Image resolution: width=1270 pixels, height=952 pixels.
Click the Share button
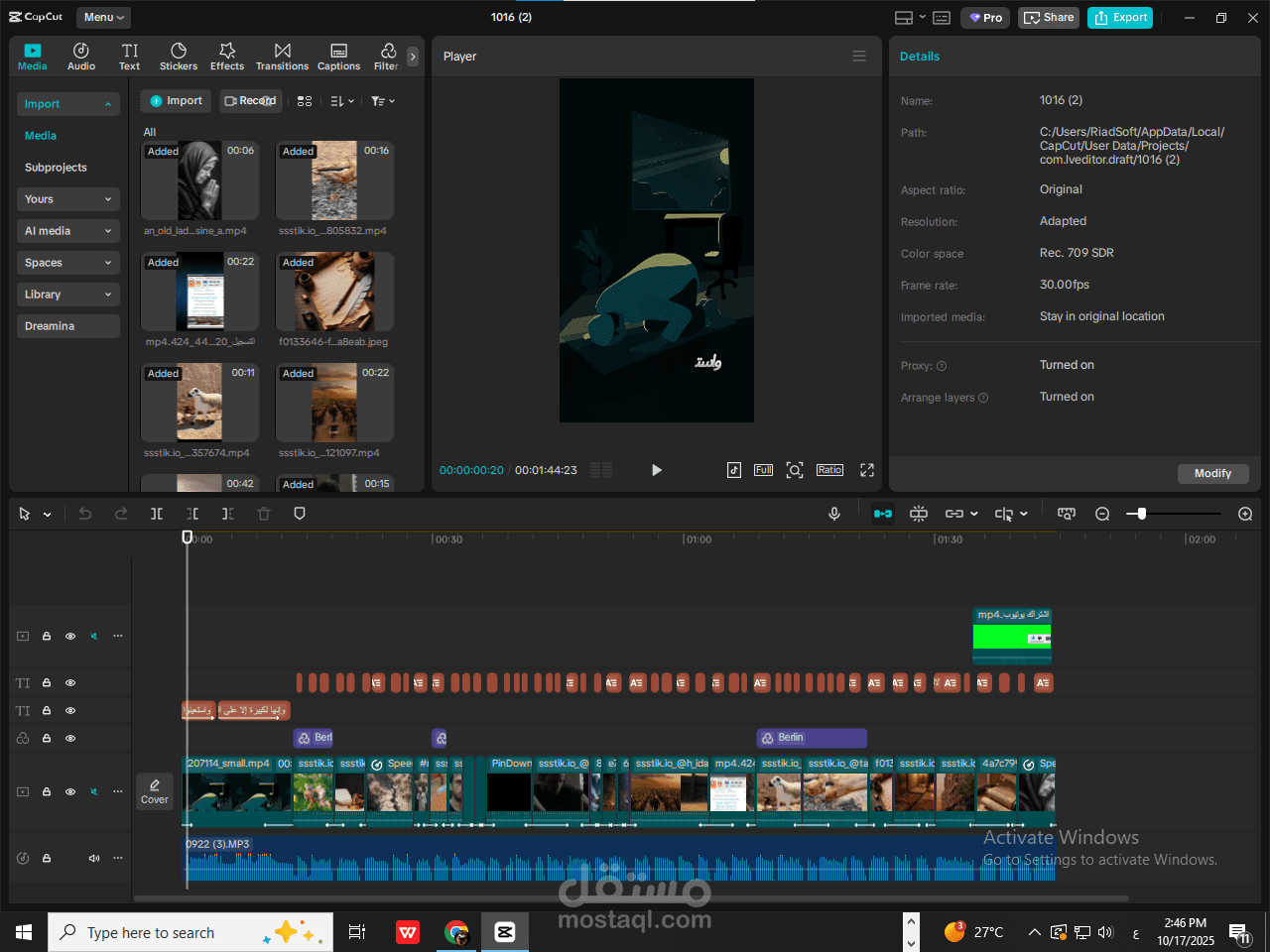(x=1049, y=18)
